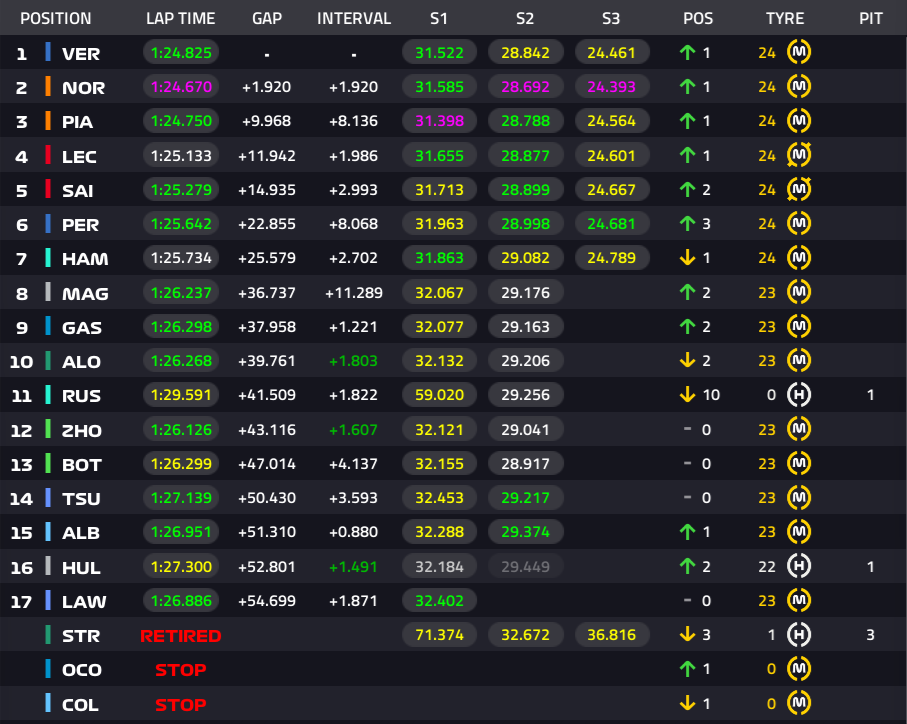Viewport: 907px width, 724px height.
Task: Click LEC's used medium tyre icon
Action: coord(799,155)
